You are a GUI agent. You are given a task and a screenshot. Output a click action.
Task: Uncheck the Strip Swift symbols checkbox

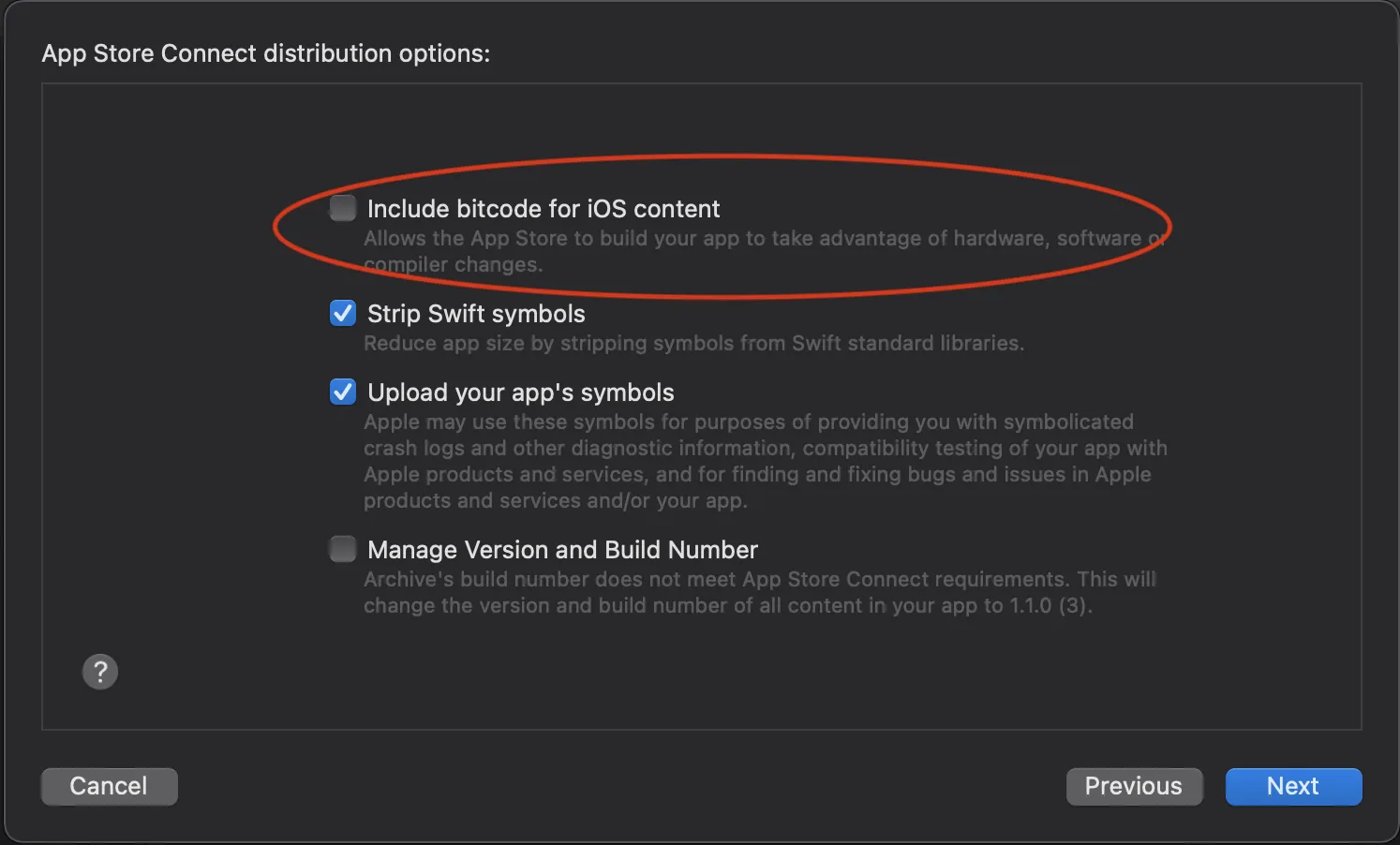pyautogui.click(x=343, y=313)
